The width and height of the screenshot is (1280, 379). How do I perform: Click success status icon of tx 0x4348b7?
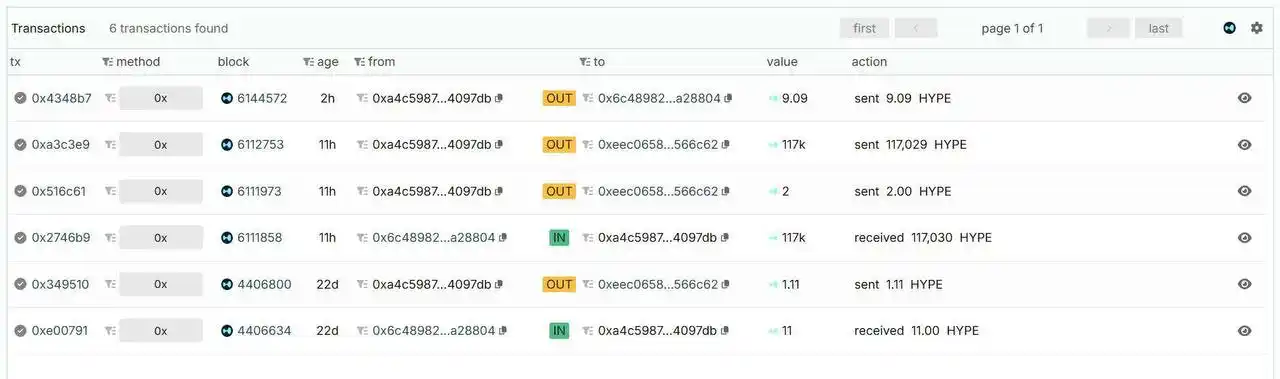coord(20,98)
